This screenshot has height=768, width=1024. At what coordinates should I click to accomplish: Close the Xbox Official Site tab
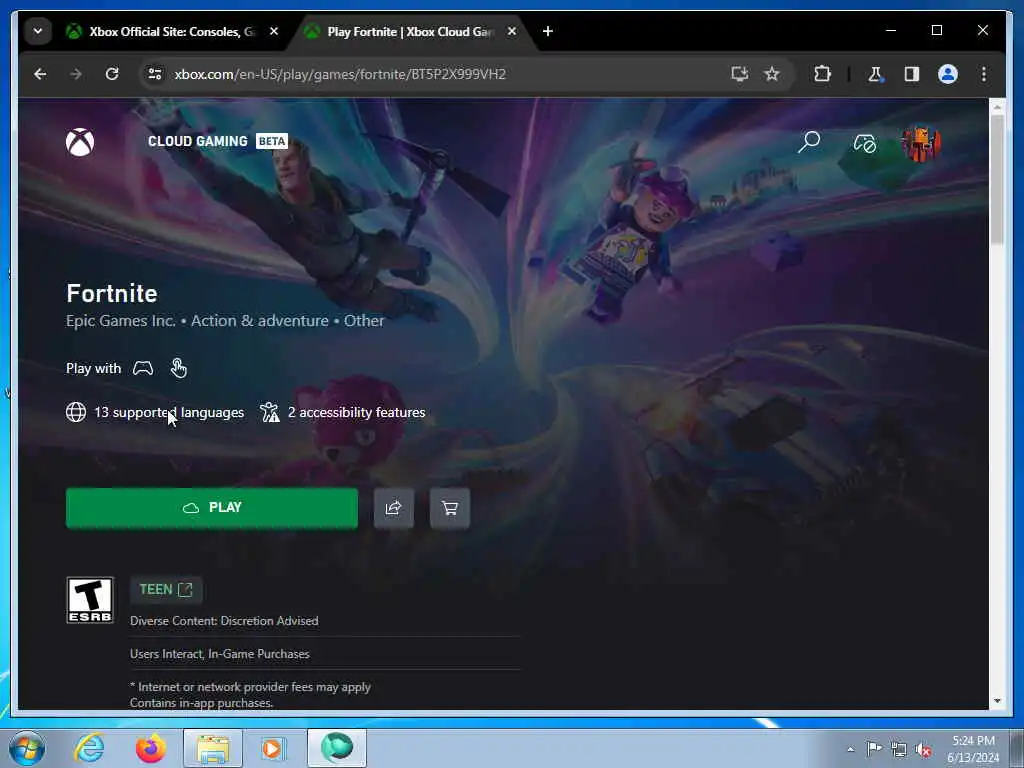pyautogui.click(x=274, y=31)
